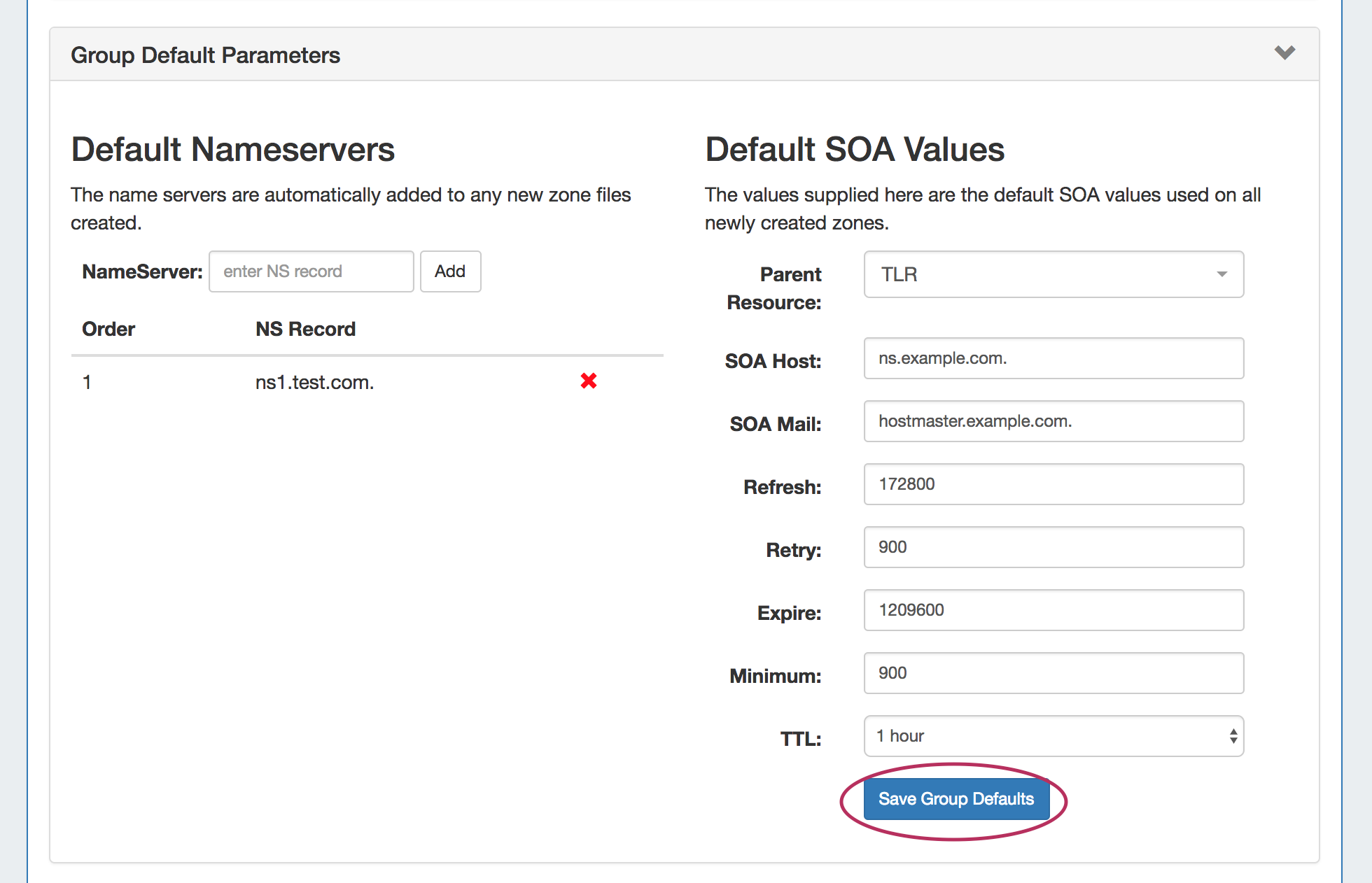Image resolution: width=1372 pixels, height=883 pixels.
Task: Click the Parent Resource: label
Action: (774, 288)
